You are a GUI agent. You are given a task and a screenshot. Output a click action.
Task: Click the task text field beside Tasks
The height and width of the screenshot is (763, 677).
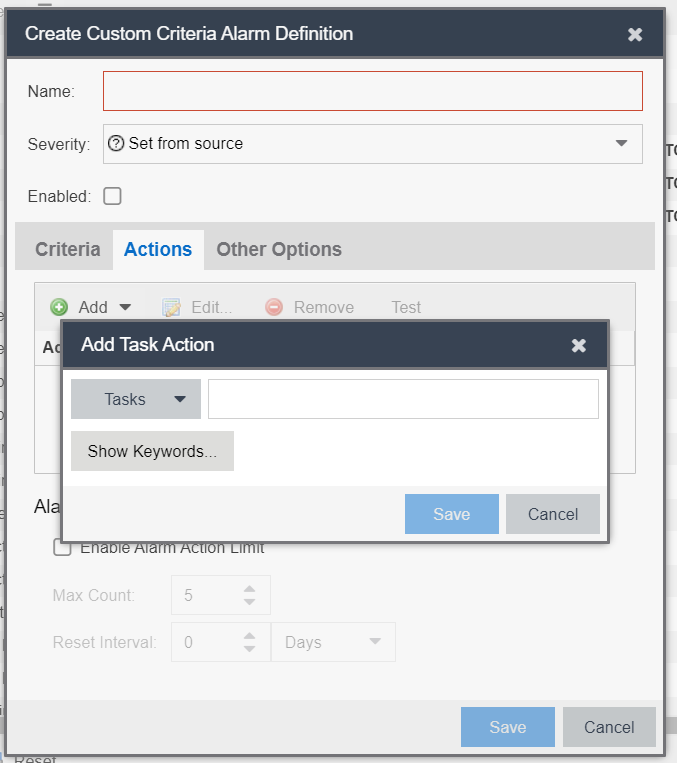[403, 399]
